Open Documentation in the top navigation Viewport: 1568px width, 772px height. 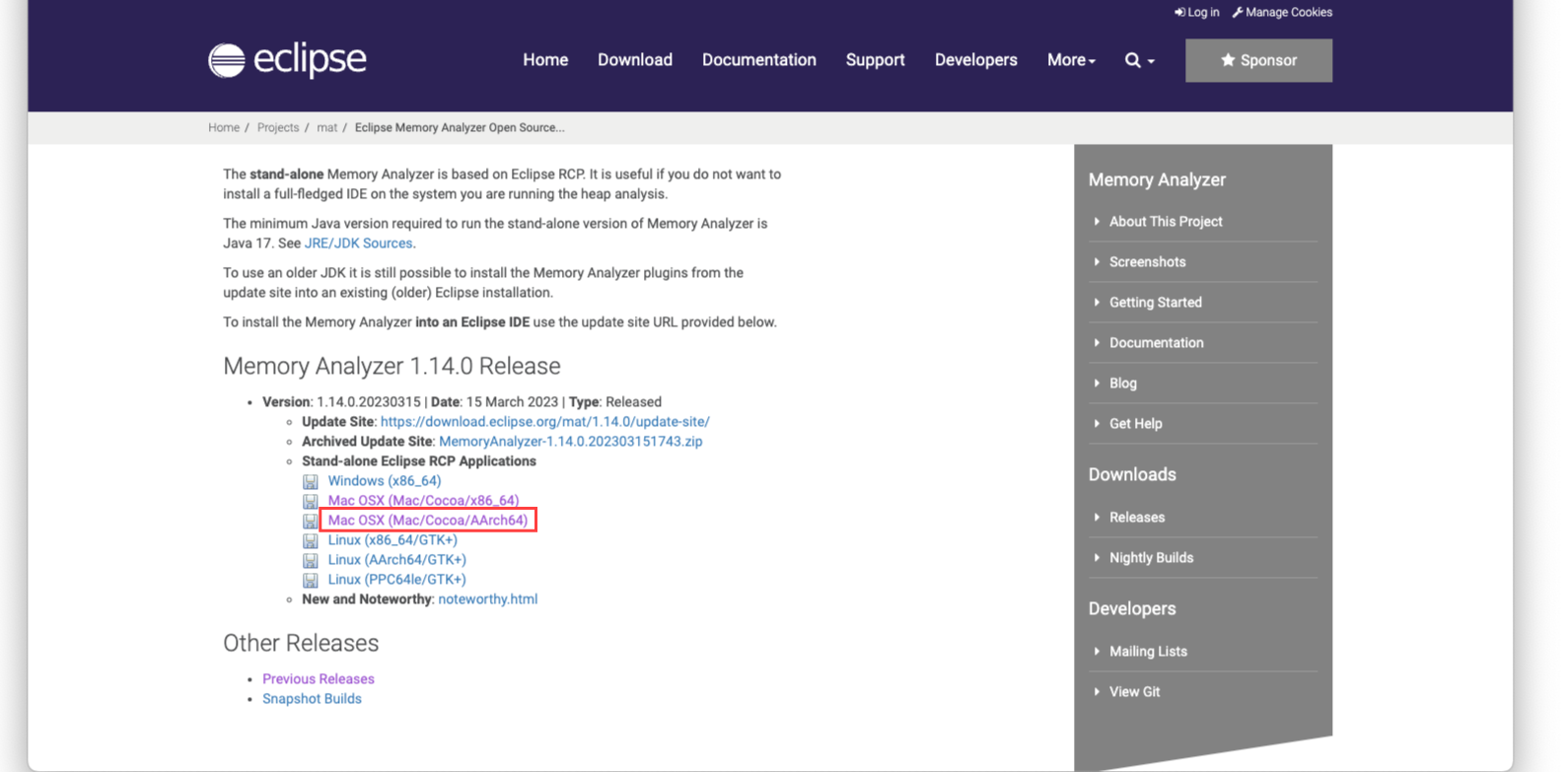[x=759, y=60]
